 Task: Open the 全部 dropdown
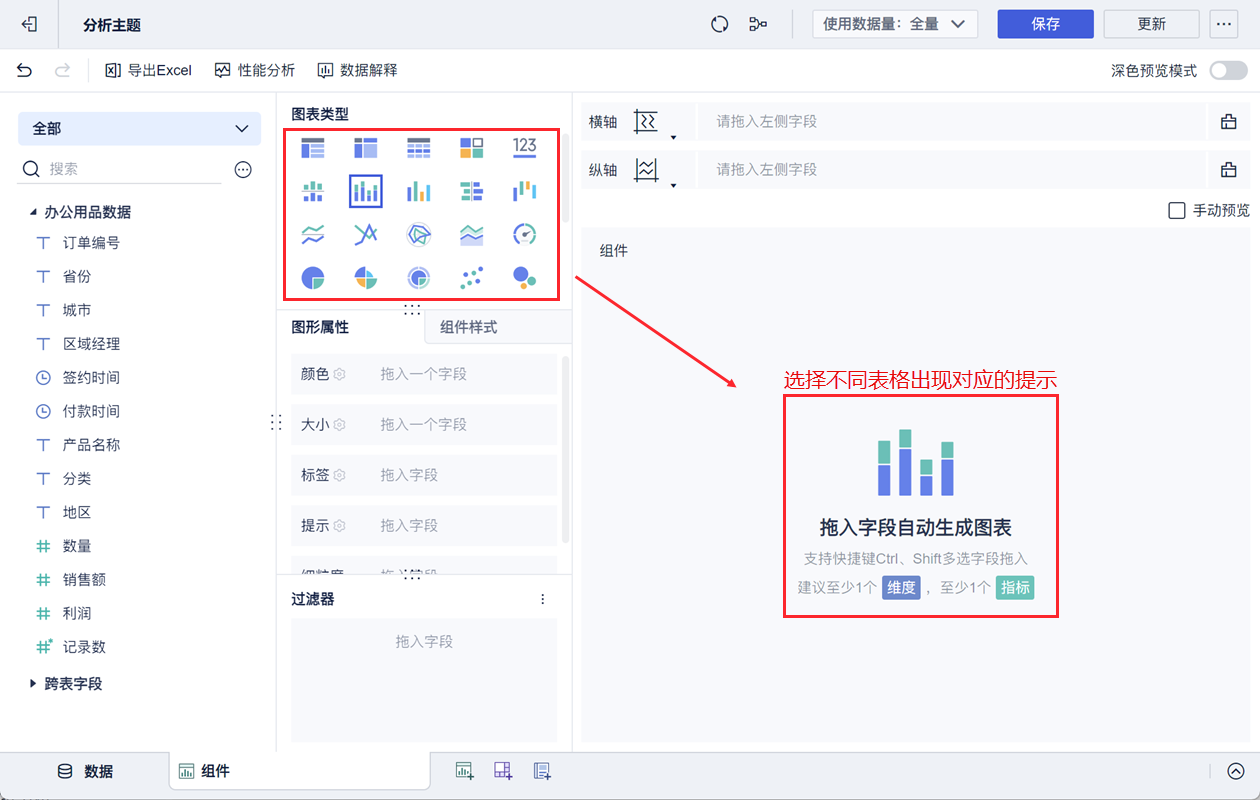click(139, 129)
